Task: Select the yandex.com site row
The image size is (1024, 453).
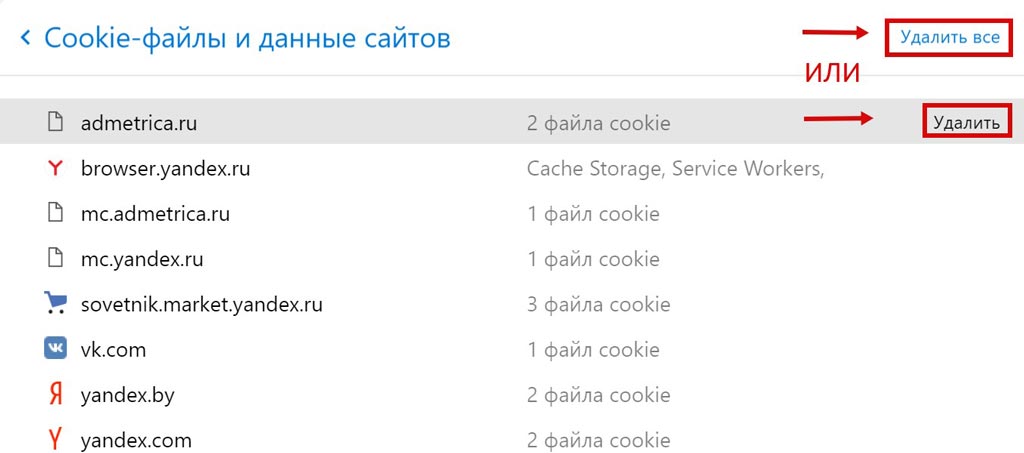Action: 136,440
